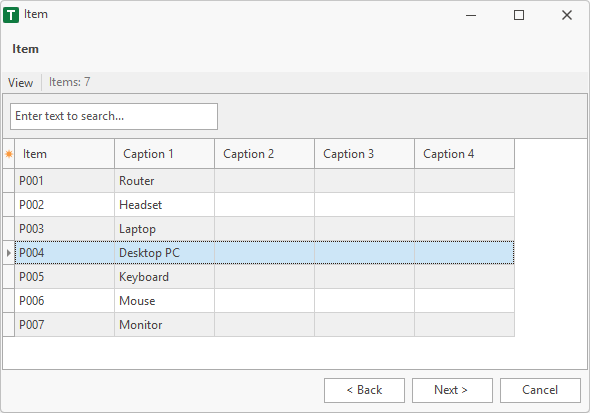This screenshot has height=413, width=590.
Task: Click the green T application icon
Action: [11, 15]
